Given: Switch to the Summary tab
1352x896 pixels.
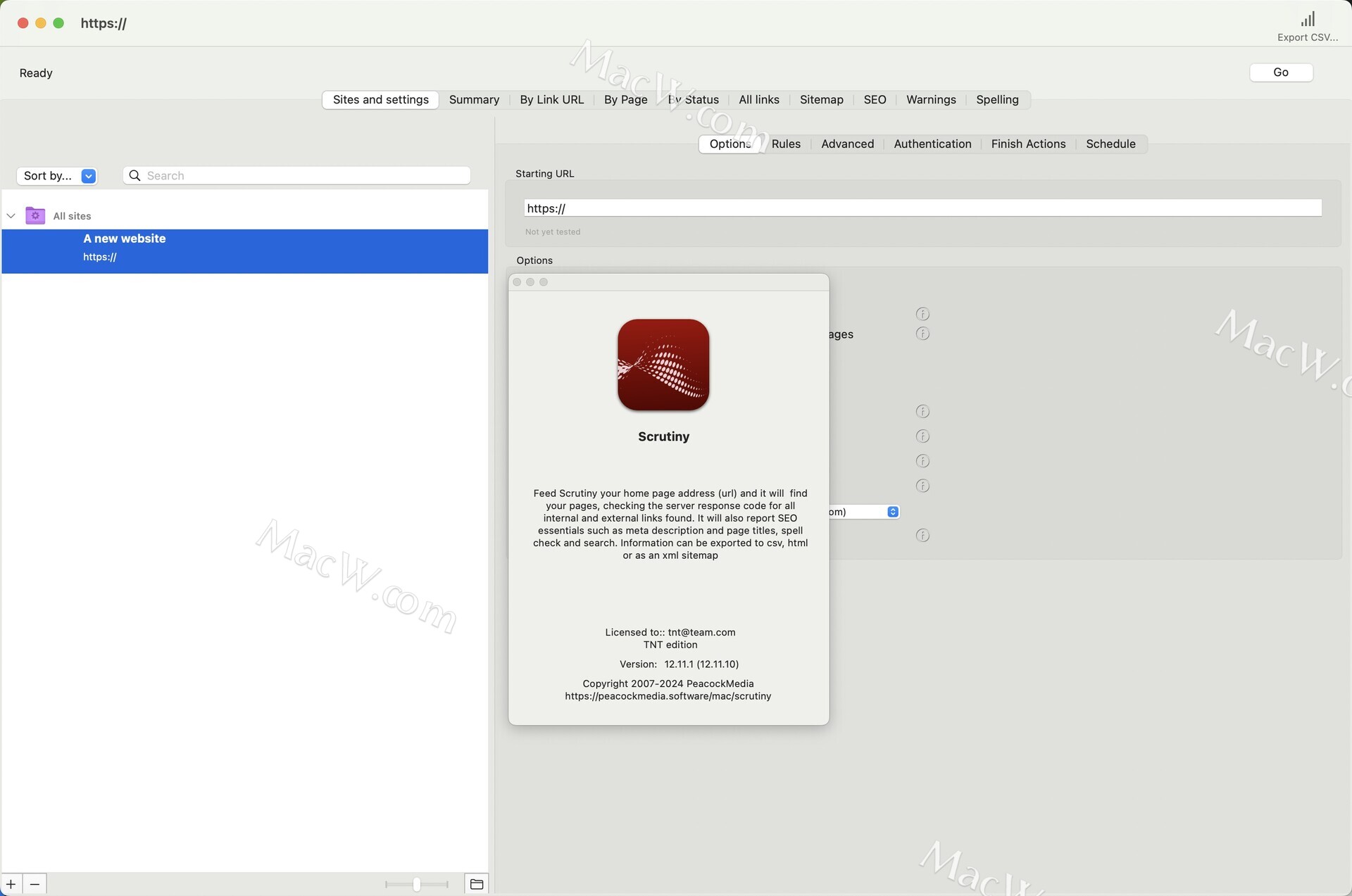Looking at the screenshot, I should coord(474,100).
